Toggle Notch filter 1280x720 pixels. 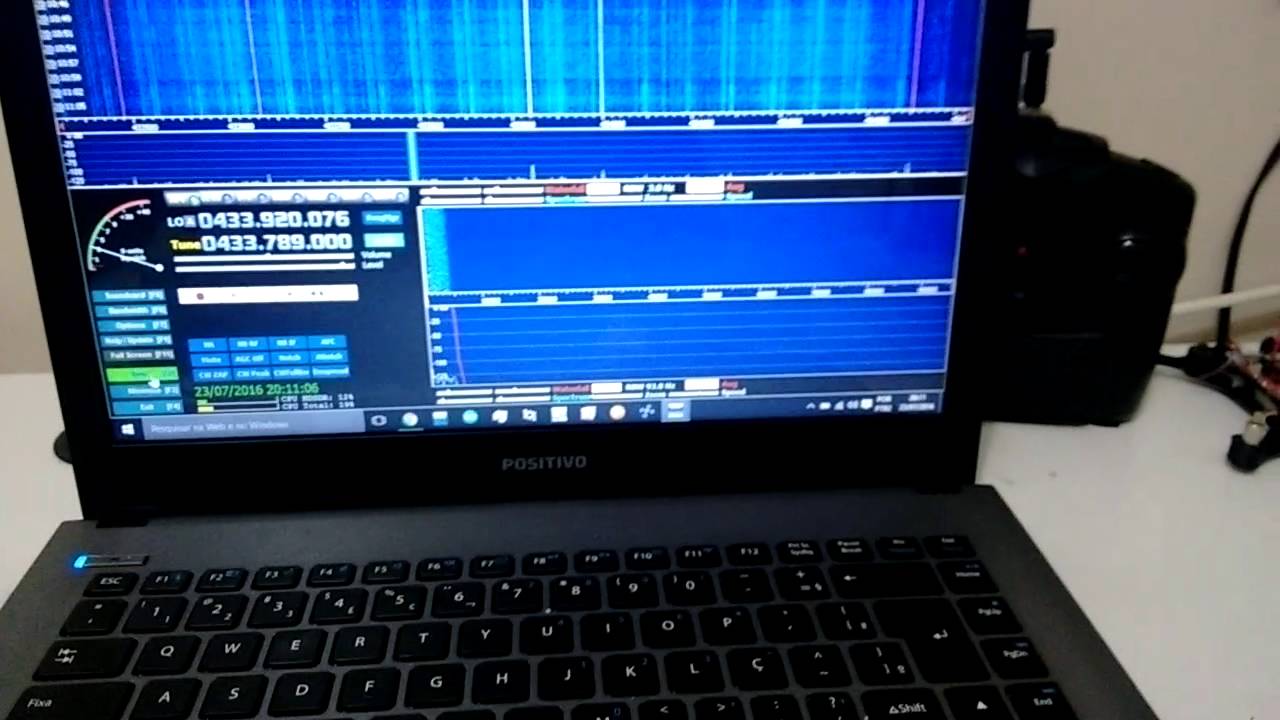pos(289,357)
